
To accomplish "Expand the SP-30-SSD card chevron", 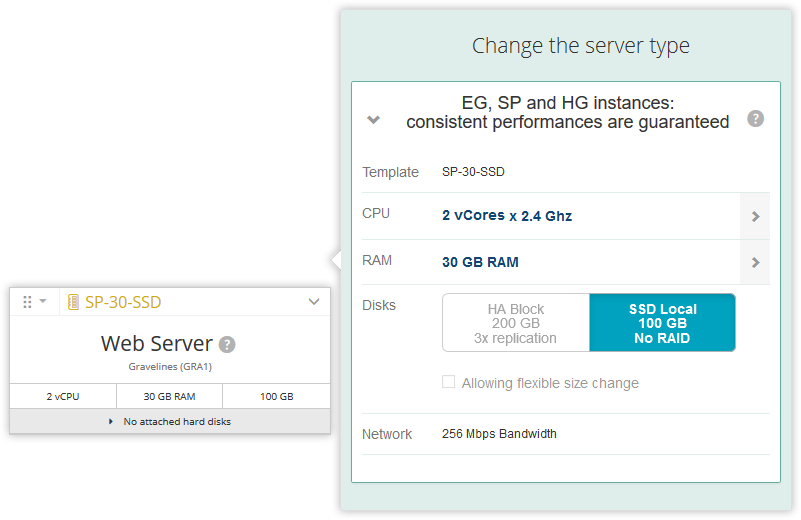I will click(314, 302).
